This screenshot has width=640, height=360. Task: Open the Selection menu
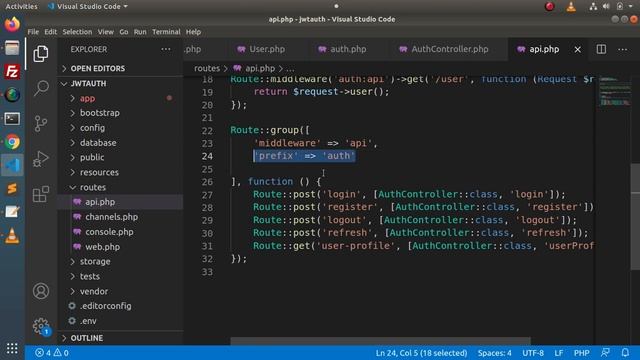click(77, 32)
